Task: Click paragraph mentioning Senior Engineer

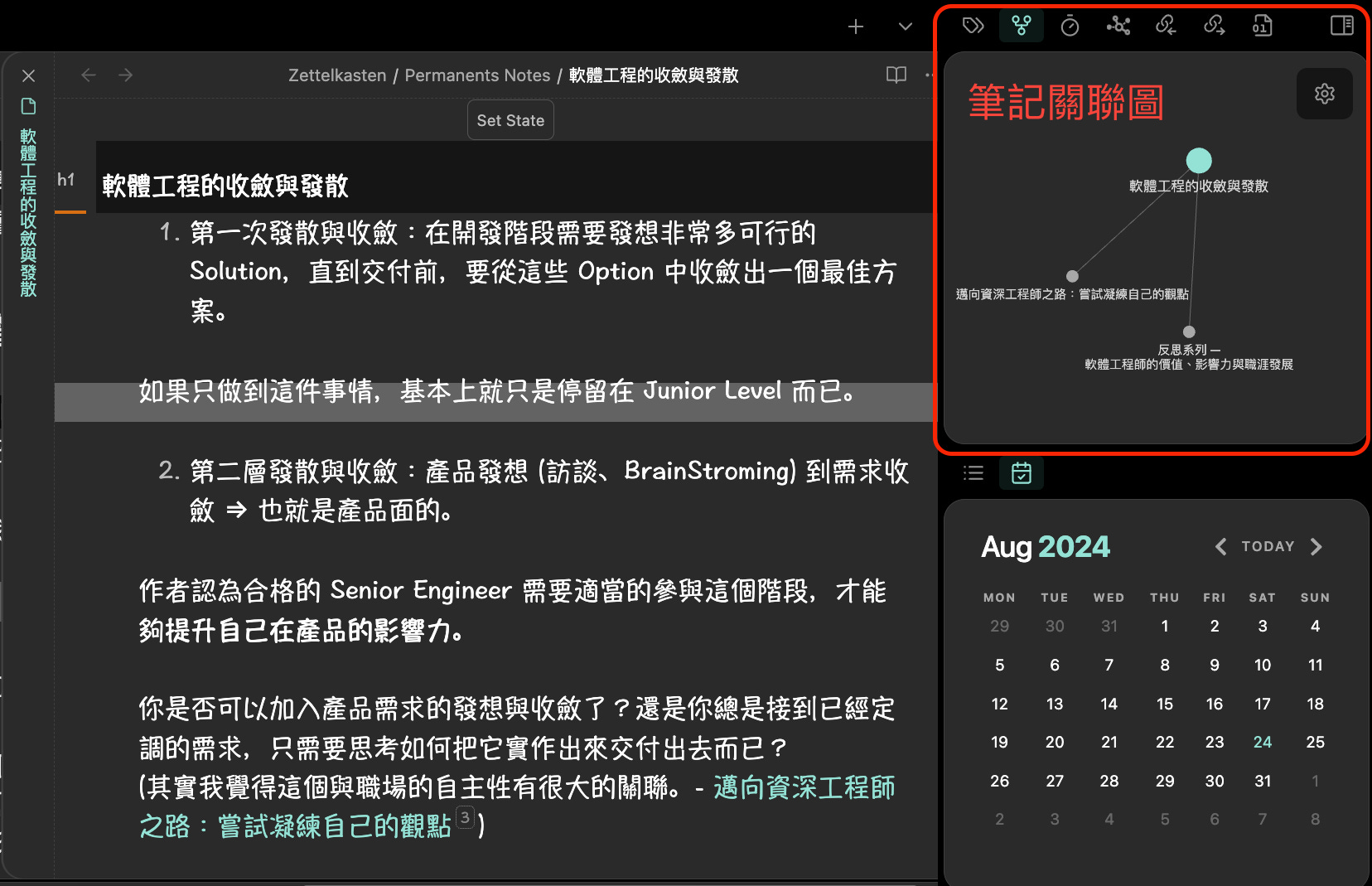Action: point(513,610)
